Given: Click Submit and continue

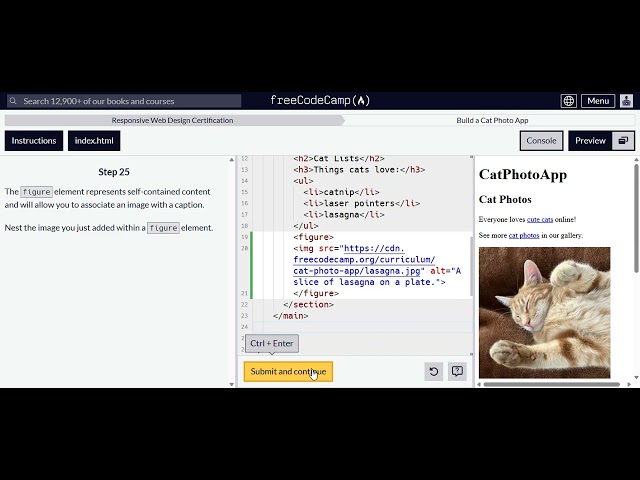Looking at the screenshot, I should [x=288, y=371].
